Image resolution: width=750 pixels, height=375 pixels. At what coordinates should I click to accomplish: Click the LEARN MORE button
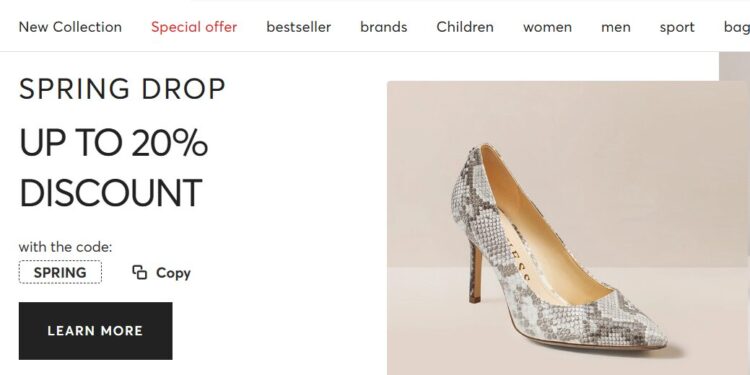tap(96, 331)
